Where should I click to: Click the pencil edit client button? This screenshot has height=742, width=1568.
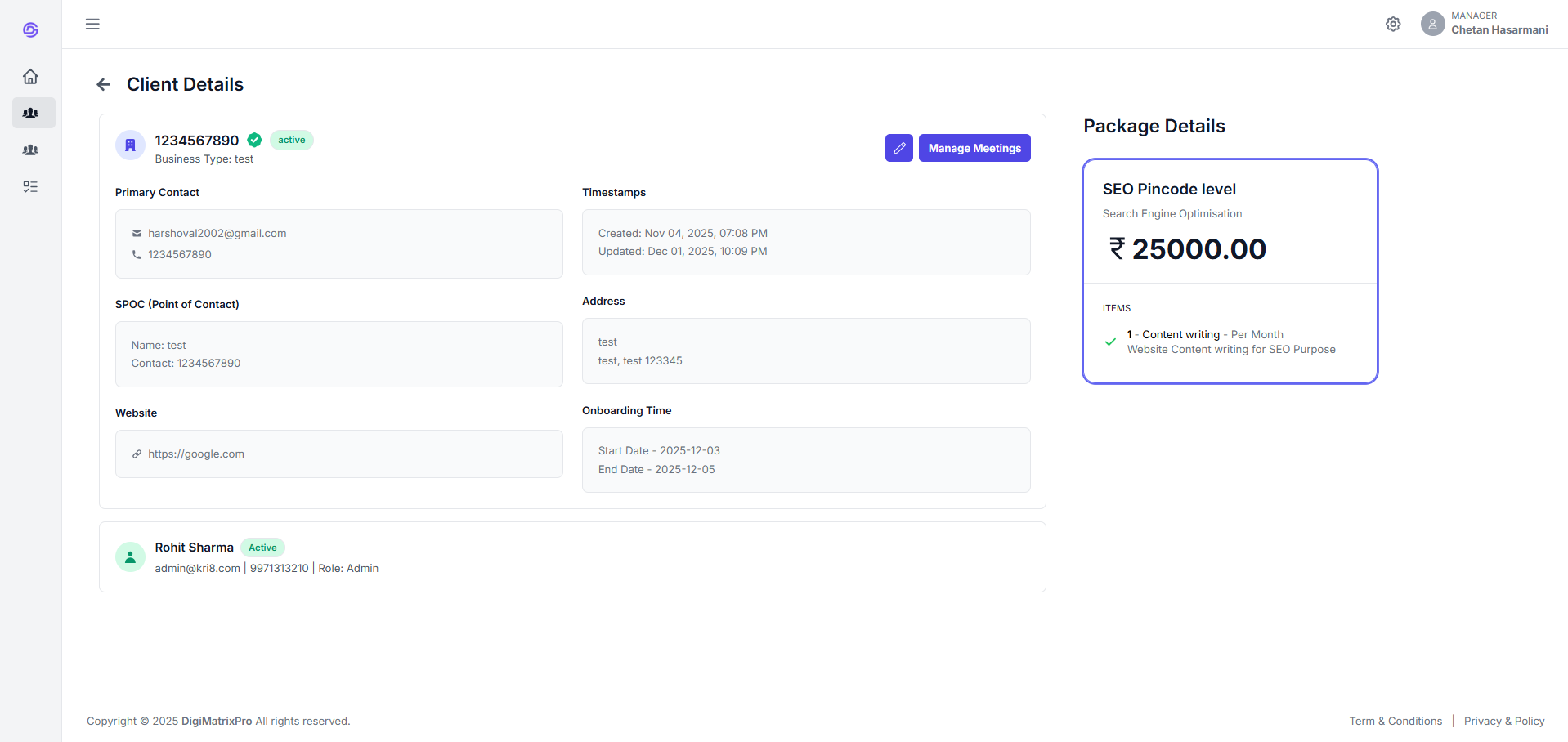898,148
